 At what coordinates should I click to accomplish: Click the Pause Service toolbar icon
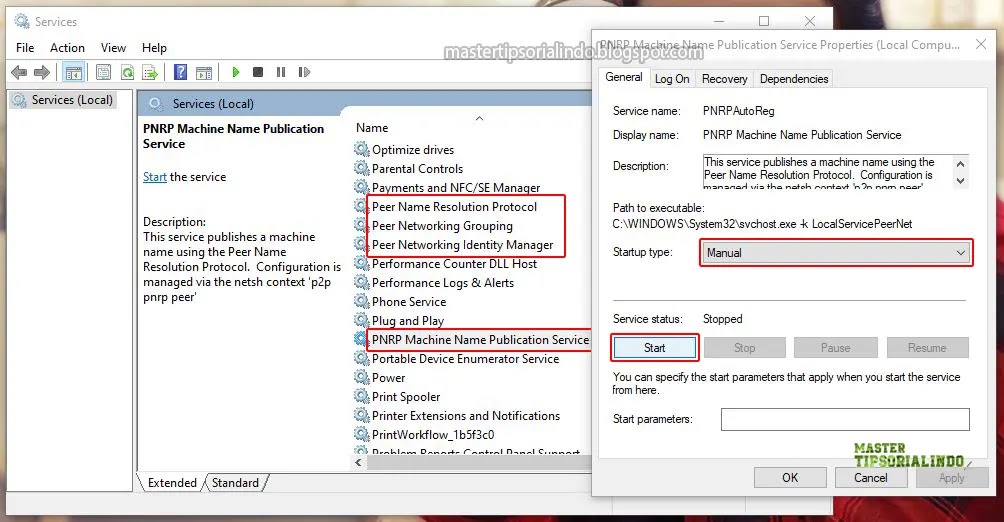[x=280, y=72]
